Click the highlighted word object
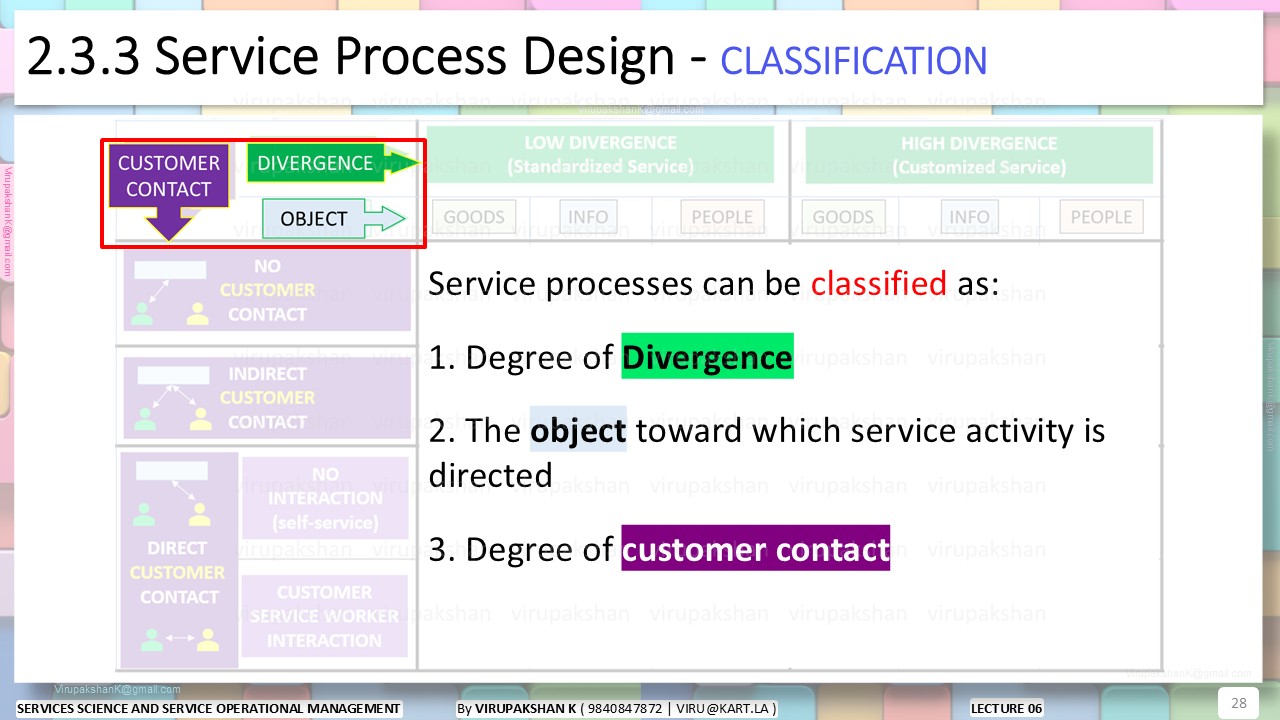The image size is (1280, 720). [x=578, y=430]
